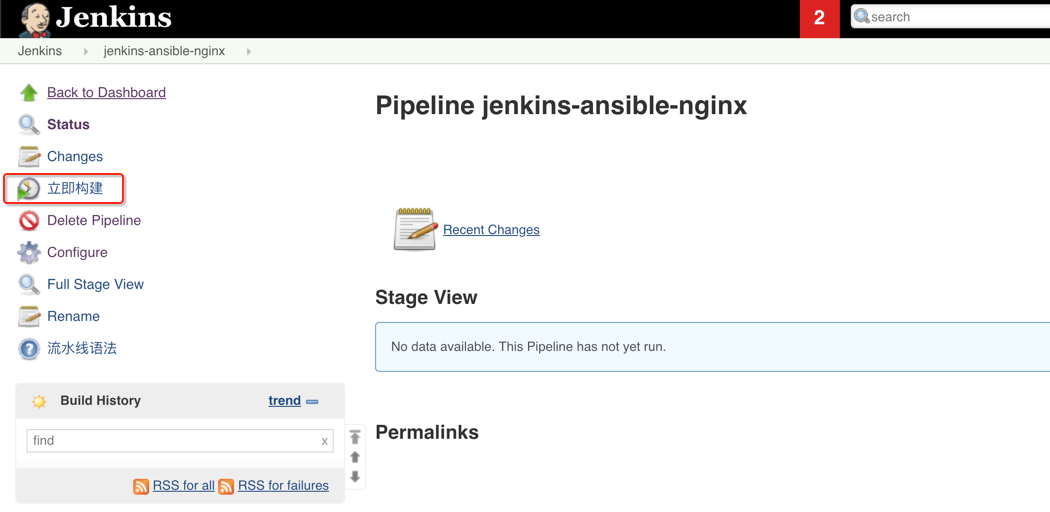Open the Build History trend link
Screen dimensions: 1050x512
pos(284,400)
